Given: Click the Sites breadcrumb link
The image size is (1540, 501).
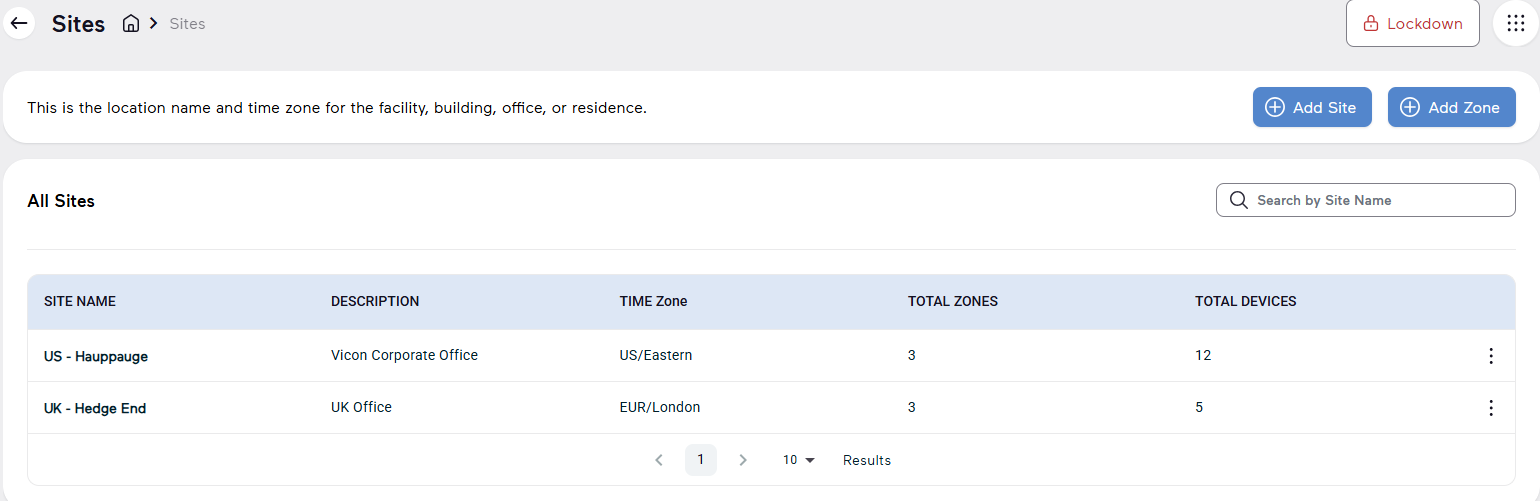Looking at the screenshot, I should [187, 24].
